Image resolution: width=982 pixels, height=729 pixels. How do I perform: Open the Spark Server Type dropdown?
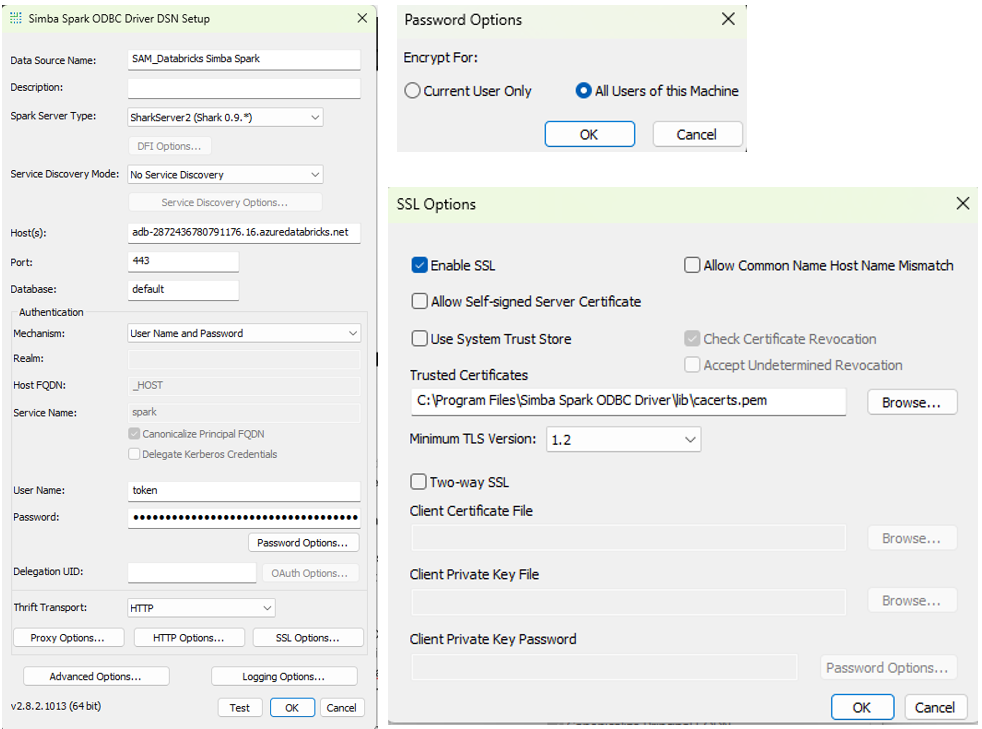[225, 117]
